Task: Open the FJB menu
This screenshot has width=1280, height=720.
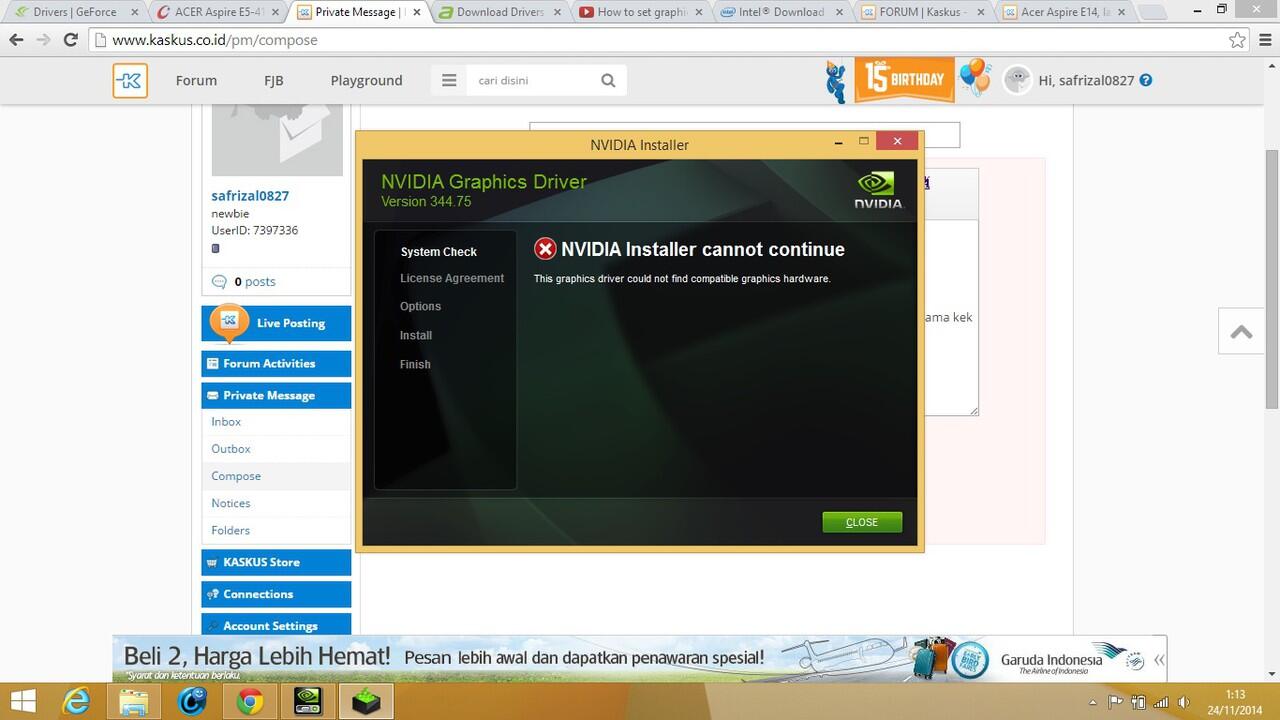Action: point(273,81)
